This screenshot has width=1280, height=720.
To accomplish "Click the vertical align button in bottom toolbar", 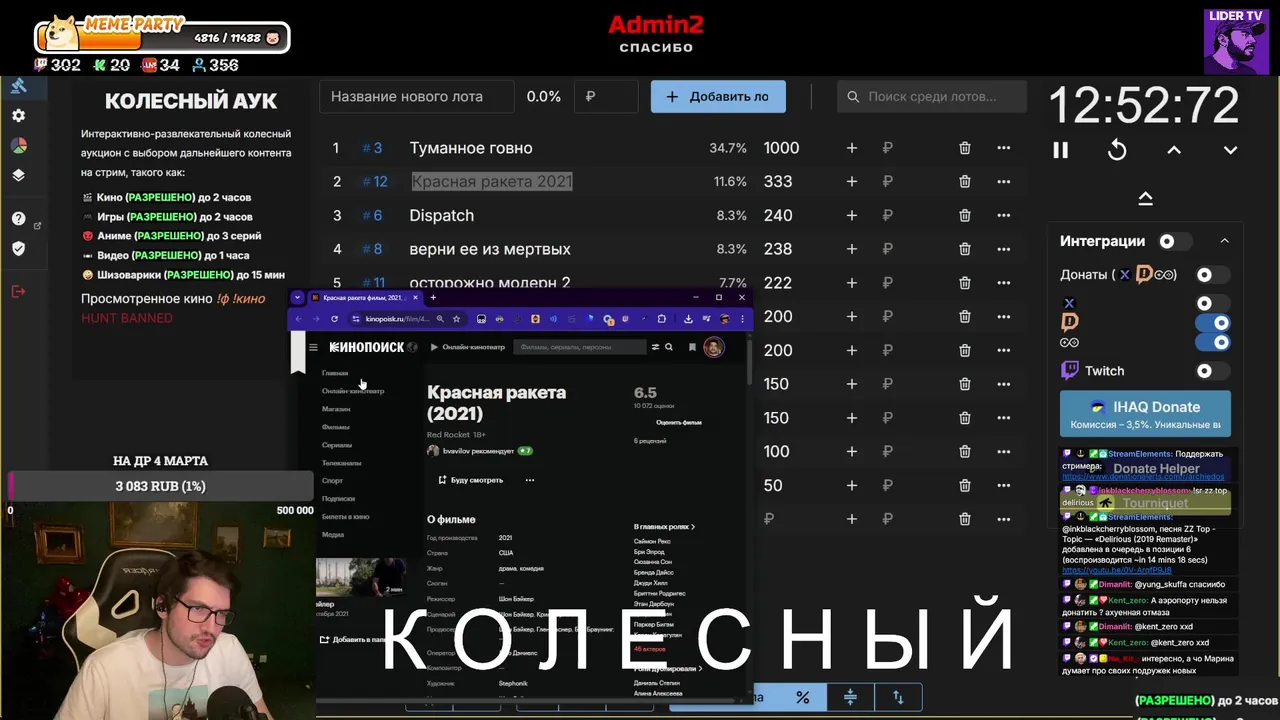I will tap(850, 697).
